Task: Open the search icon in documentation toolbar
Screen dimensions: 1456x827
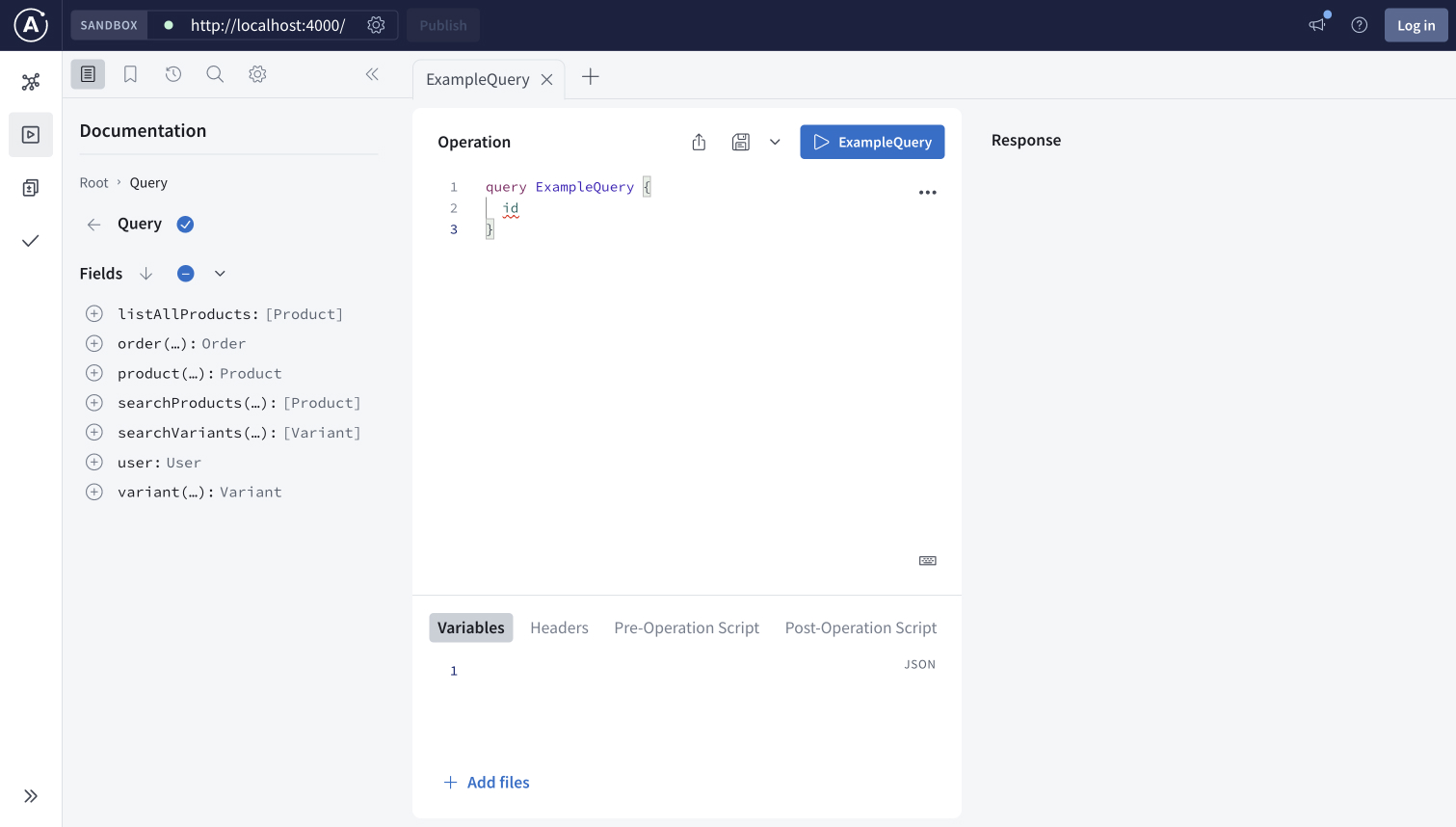Action: point(215,74)
